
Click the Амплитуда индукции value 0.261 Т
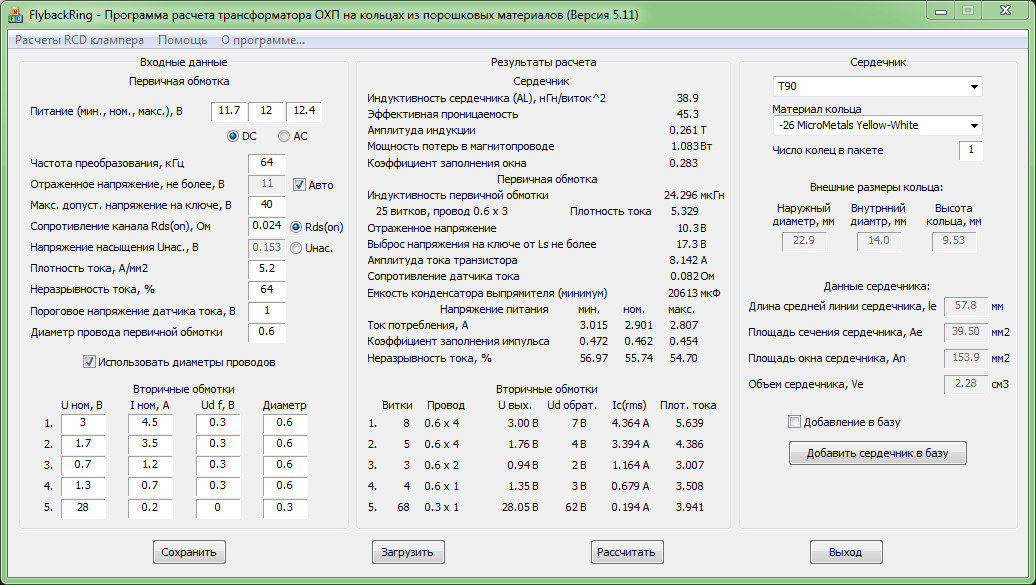pos(688,130)
